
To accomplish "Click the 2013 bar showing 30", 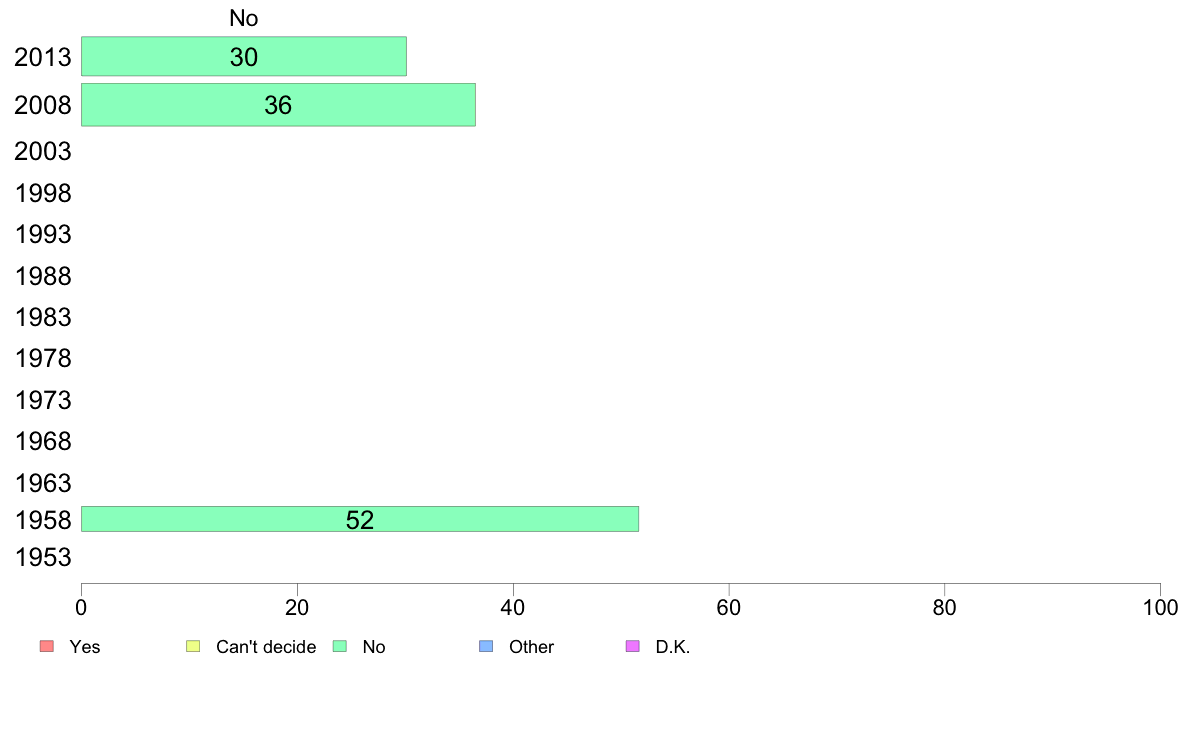I will point(244,56).
